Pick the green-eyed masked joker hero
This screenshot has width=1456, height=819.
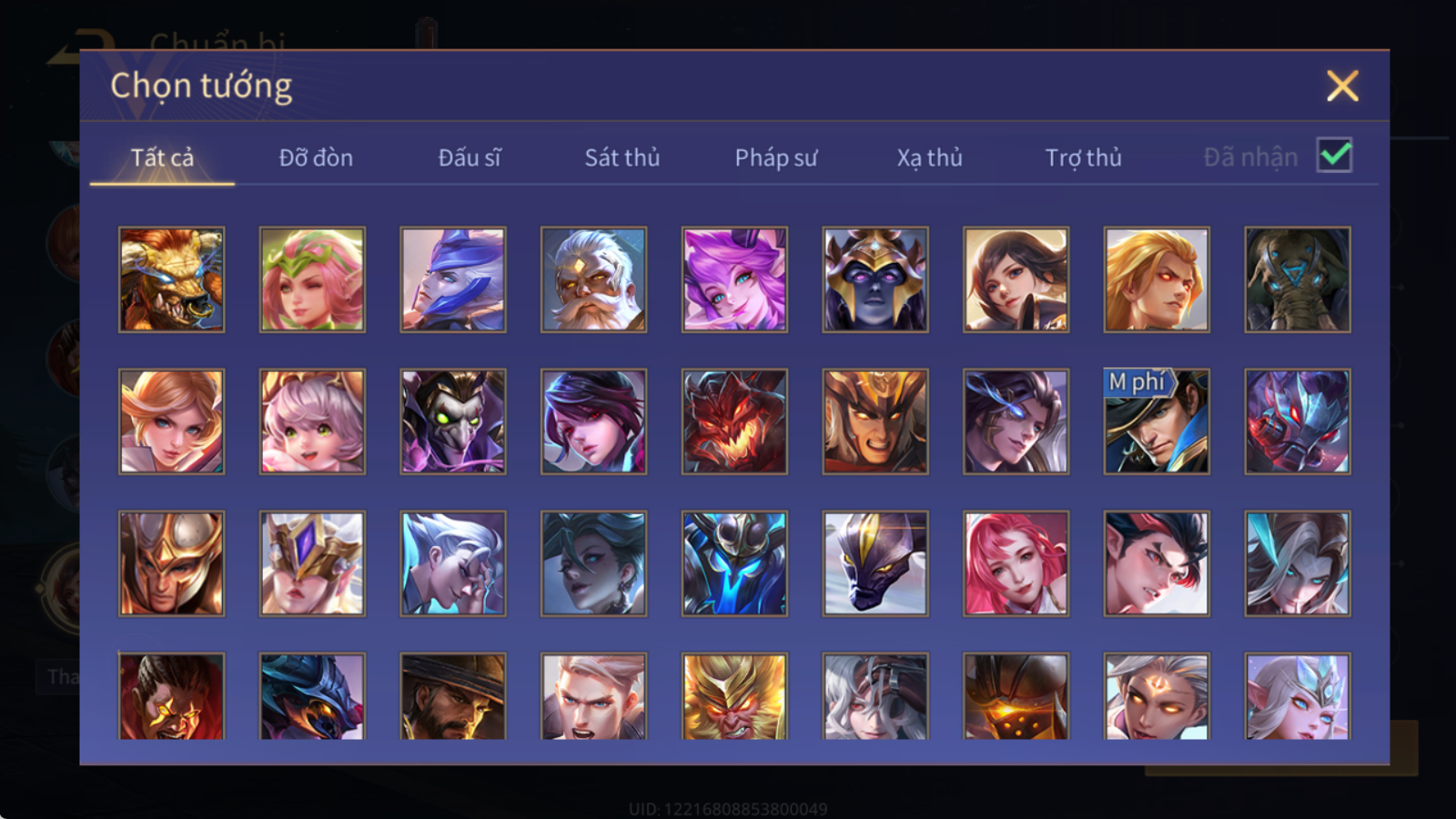(453, 421)
